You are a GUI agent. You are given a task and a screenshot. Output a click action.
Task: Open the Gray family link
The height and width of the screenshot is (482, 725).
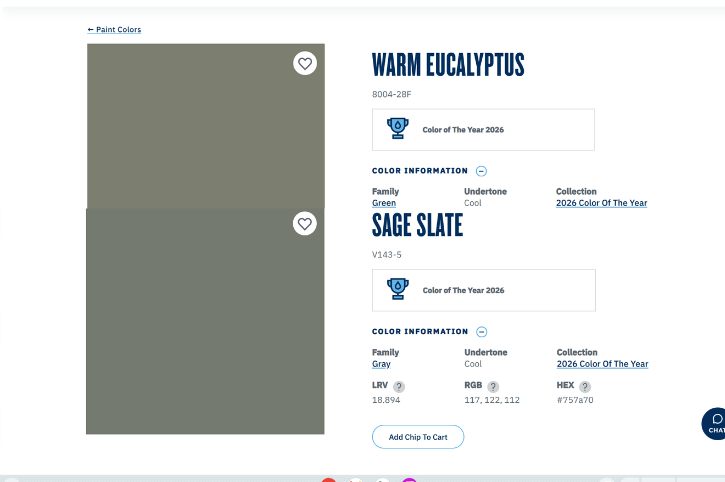click(381, 364)
